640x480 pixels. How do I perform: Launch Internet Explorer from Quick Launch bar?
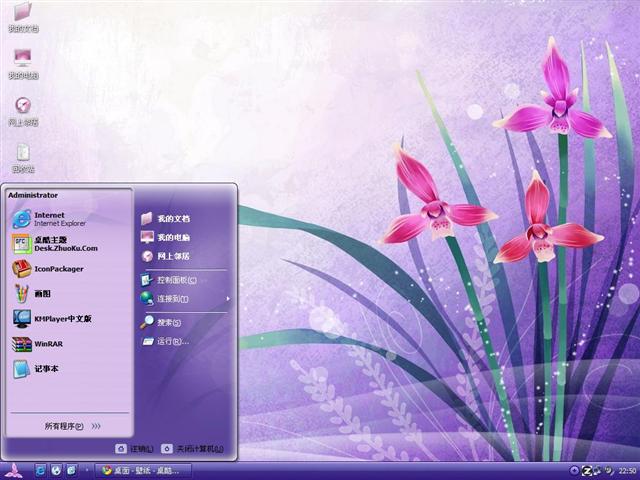tap(40, 471)
